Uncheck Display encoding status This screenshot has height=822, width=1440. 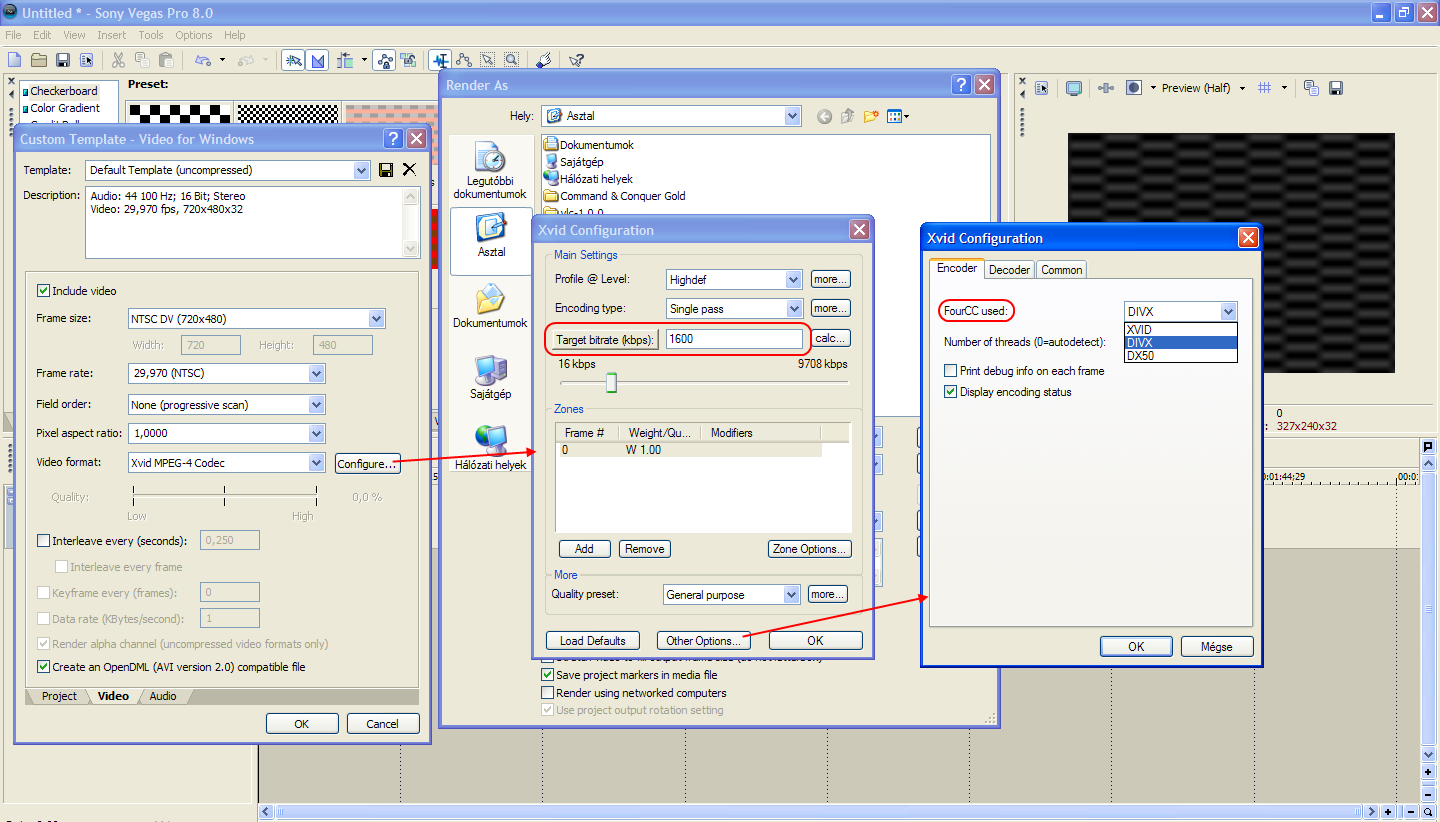coord(951,392)
